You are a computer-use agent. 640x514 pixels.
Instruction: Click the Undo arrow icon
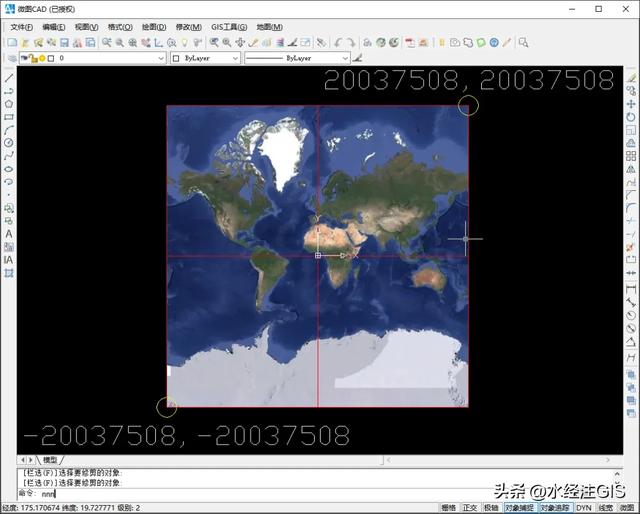pos(338,42)
